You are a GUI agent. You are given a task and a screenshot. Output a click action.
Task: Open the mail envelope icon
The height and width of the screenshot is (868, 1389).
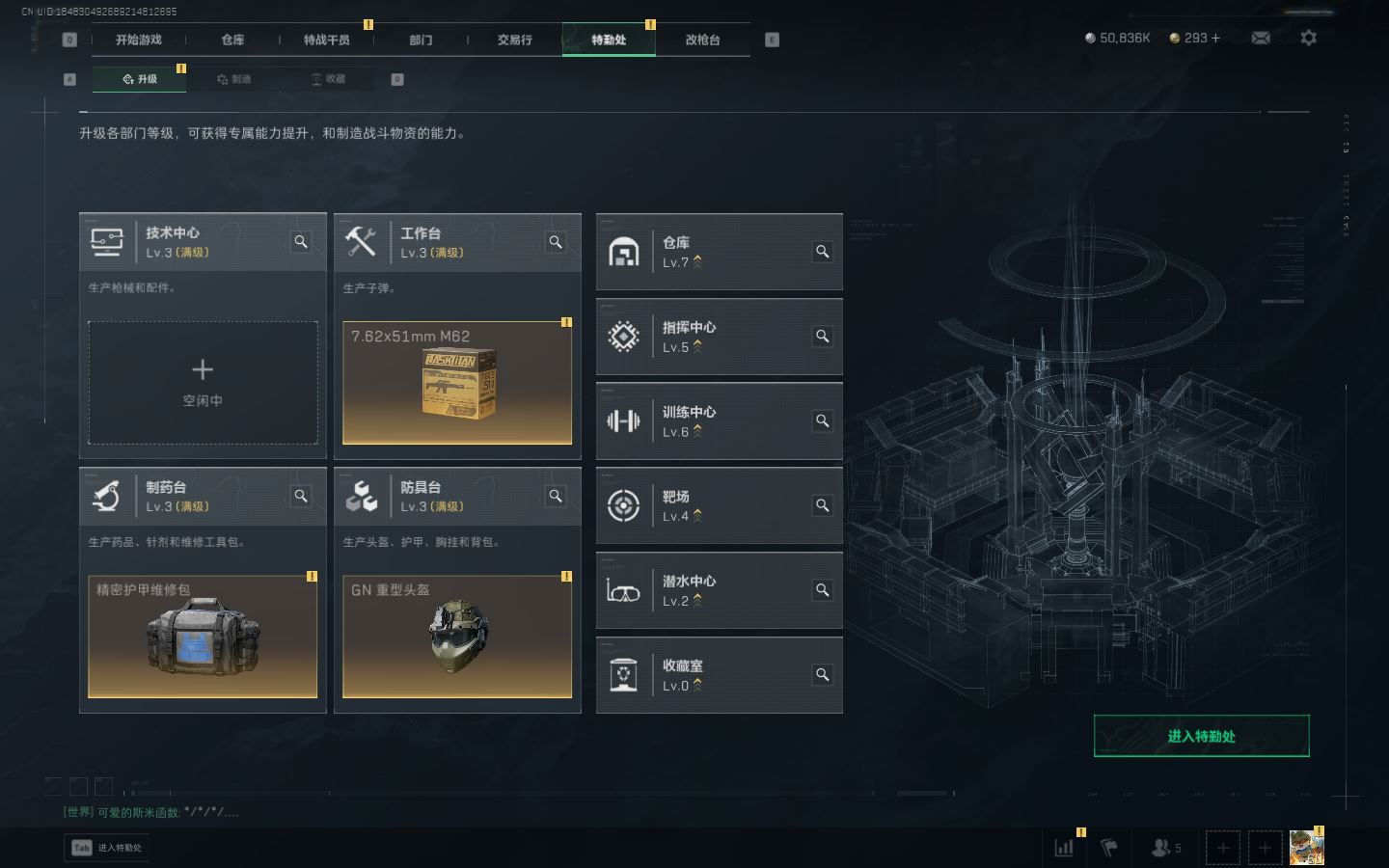click(1261, 38)
